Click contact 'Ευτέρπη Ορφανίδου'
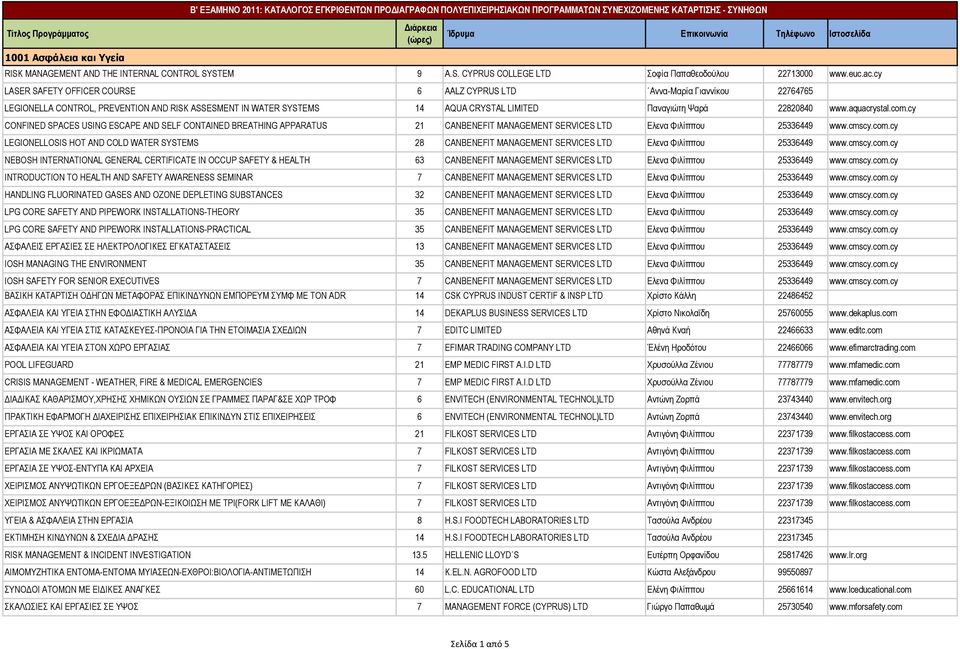The width and height of the screenshot is (960, 649). (683, 555)
